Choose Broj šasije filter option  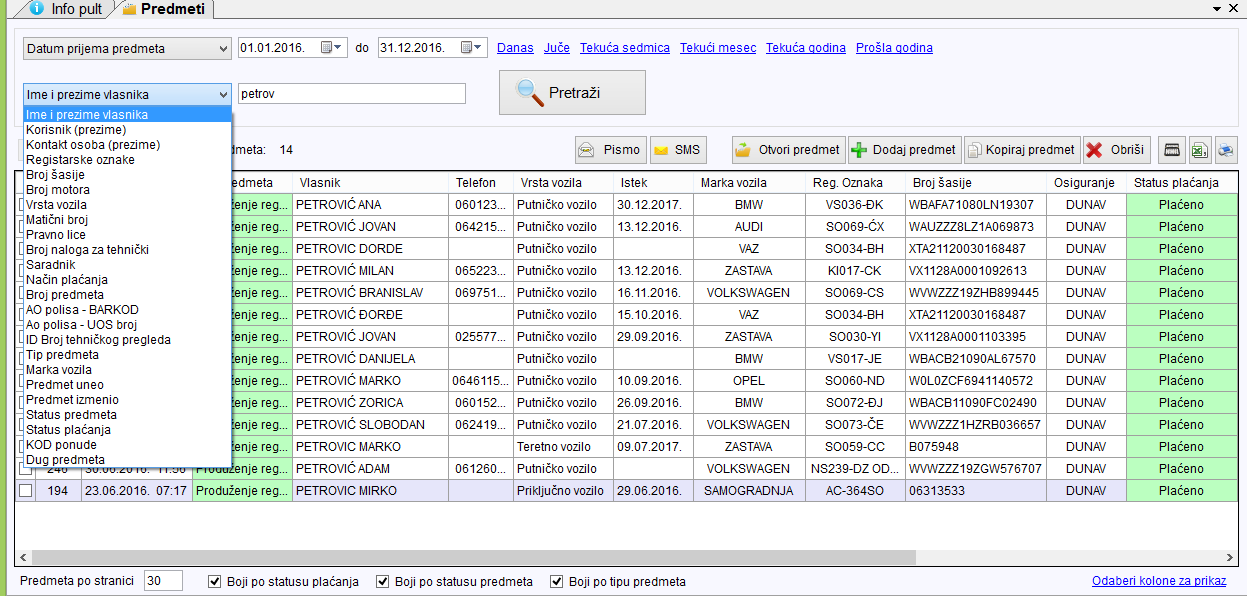click(127, 175)
